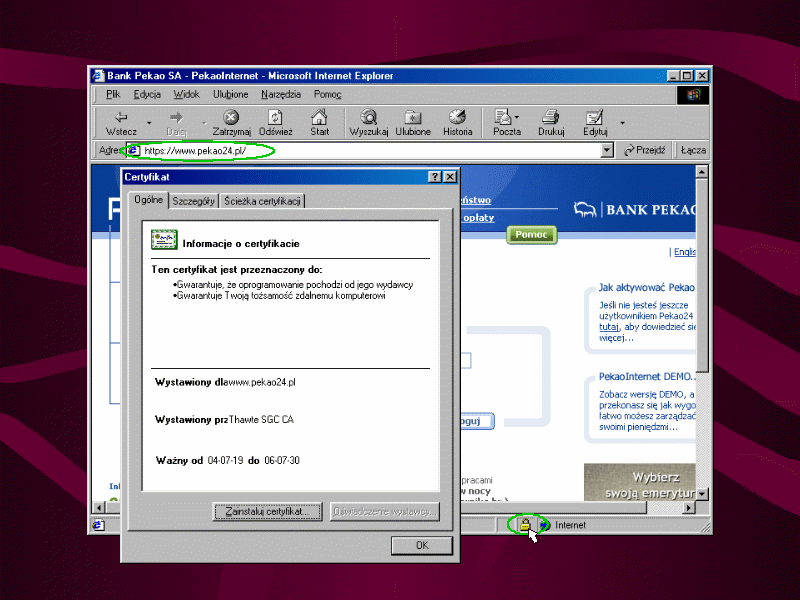Click the 'PekaoInternet DEMO' heading

(647, 377)
